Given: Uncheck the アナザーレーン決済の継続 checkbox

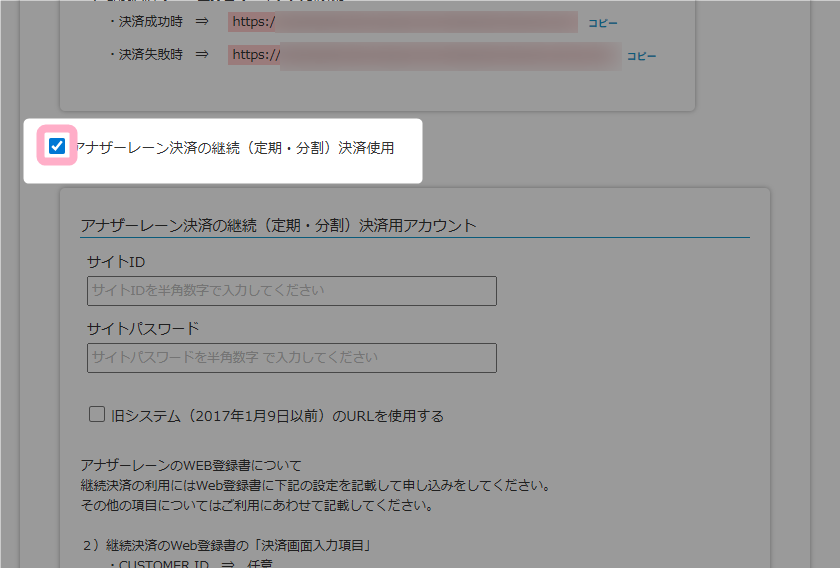Looking at the screenshot, I should click(57, 147).
